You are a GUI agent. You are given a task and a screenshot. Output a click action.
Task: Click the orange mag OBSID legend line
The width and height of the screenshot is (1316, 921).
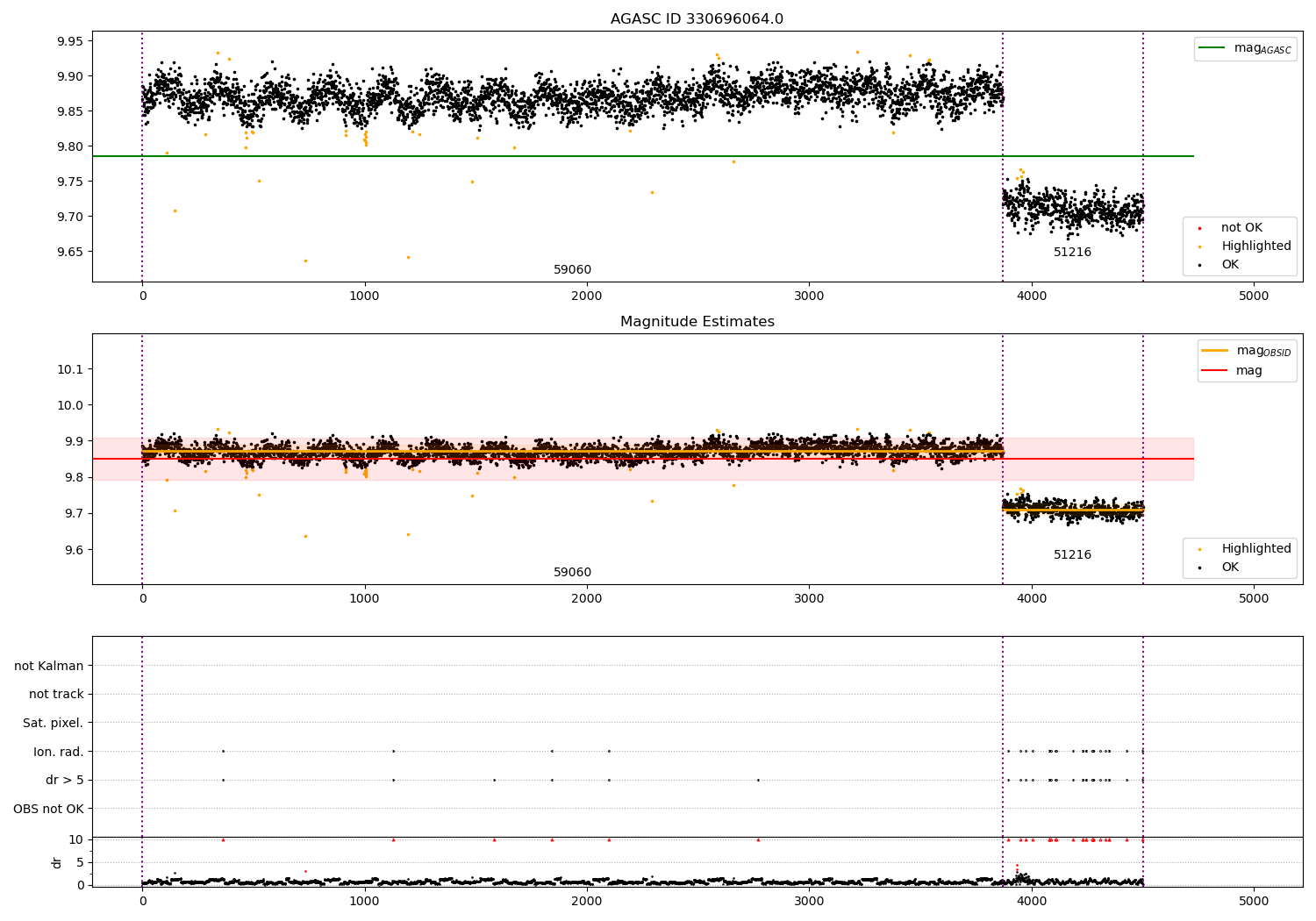pyautogui.click(x=1215, y=351)
